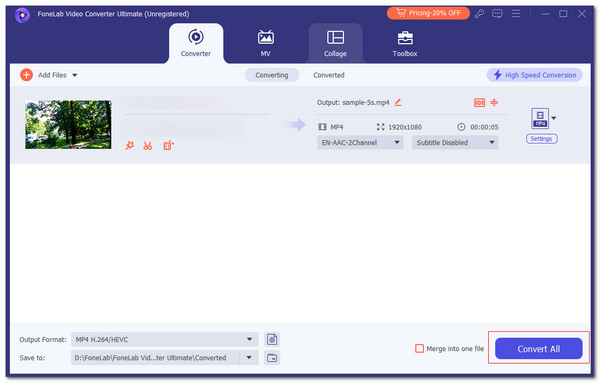Click the MP4 film strip icon
This screenshot has height=383, width=600.
click(323, 127)
